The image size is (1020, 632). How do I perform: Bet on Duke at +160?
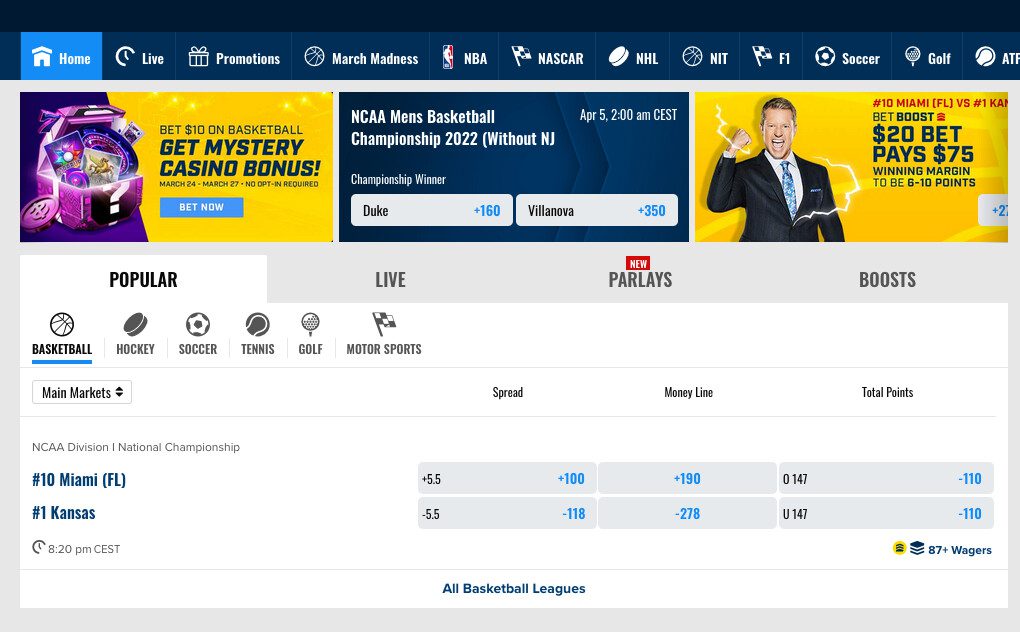click(x=432, y=210)
